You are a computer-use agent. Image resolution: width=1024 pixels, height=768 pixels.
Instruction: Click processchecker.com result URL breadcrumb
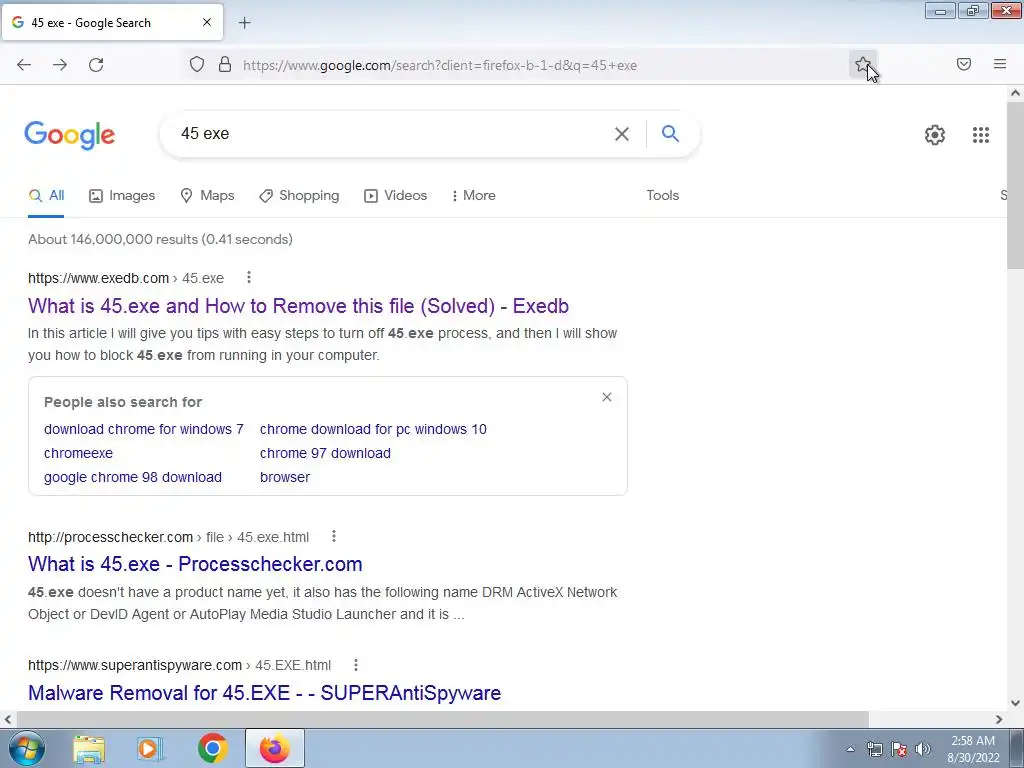point(168,537)
